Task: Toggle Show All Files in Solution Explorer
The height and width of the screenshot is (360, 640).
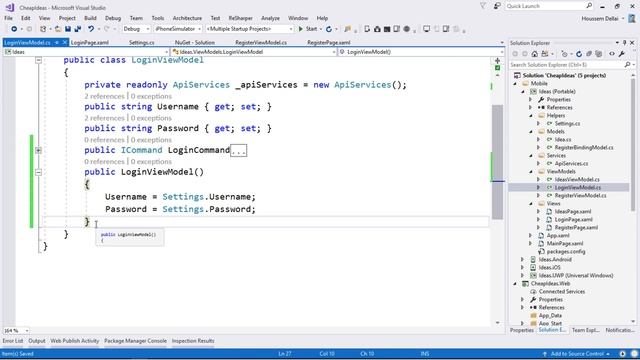Action: click(x=599, y=54)
